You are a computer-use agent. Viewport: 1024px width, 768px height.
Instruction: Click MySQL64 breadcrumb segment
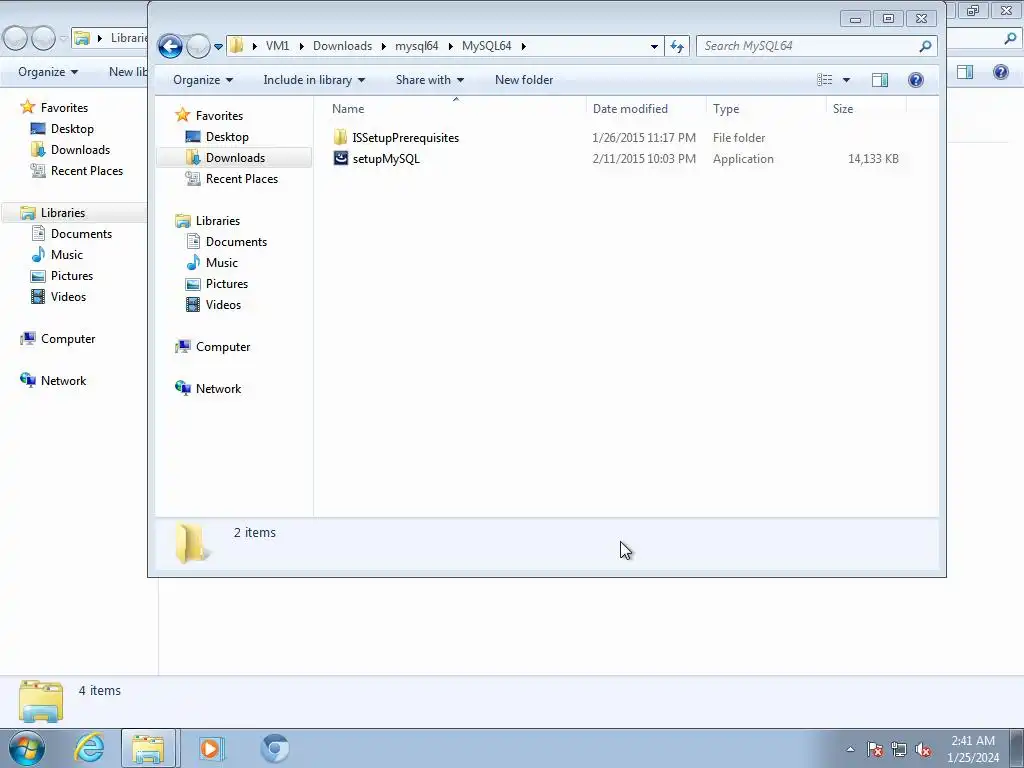(x=487, y=46)
